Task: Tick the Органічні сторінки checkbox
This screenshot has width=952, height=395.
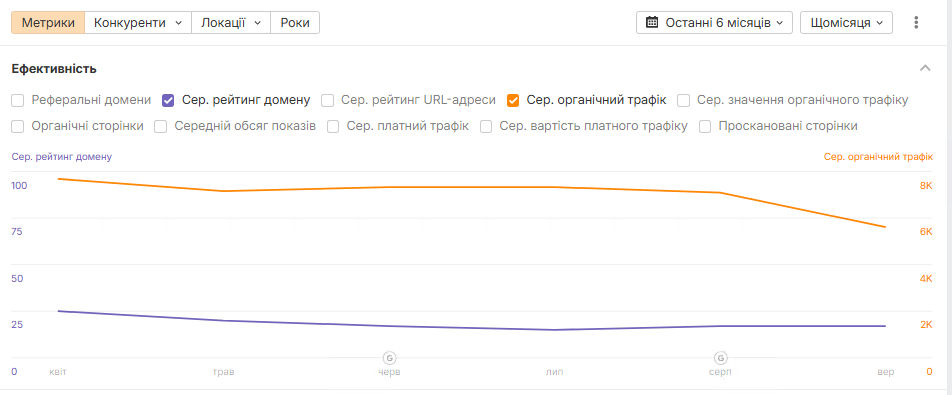Action: 18,127
